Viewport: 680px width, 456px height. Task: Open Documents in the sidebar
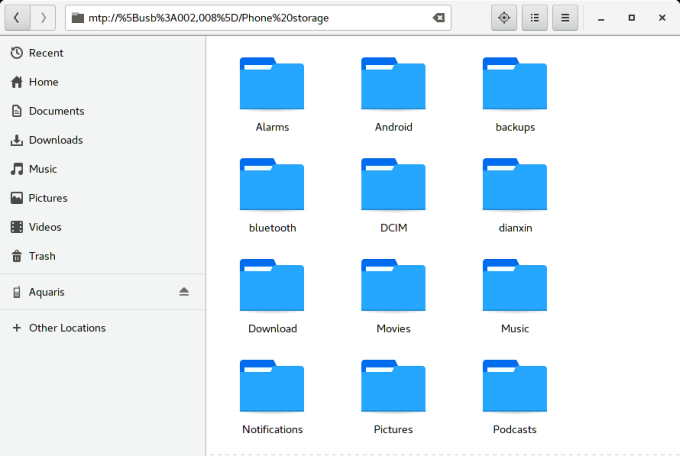pyautogui.click(x=102, y=111)
